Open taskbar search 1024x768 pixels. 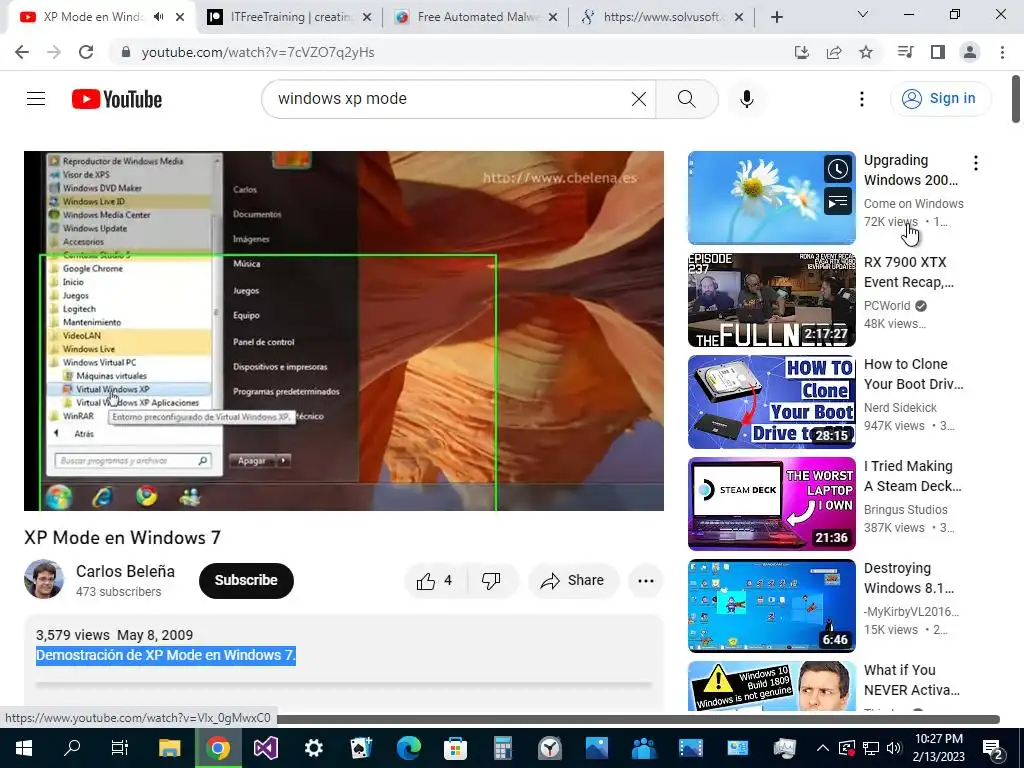click(72, 748)
